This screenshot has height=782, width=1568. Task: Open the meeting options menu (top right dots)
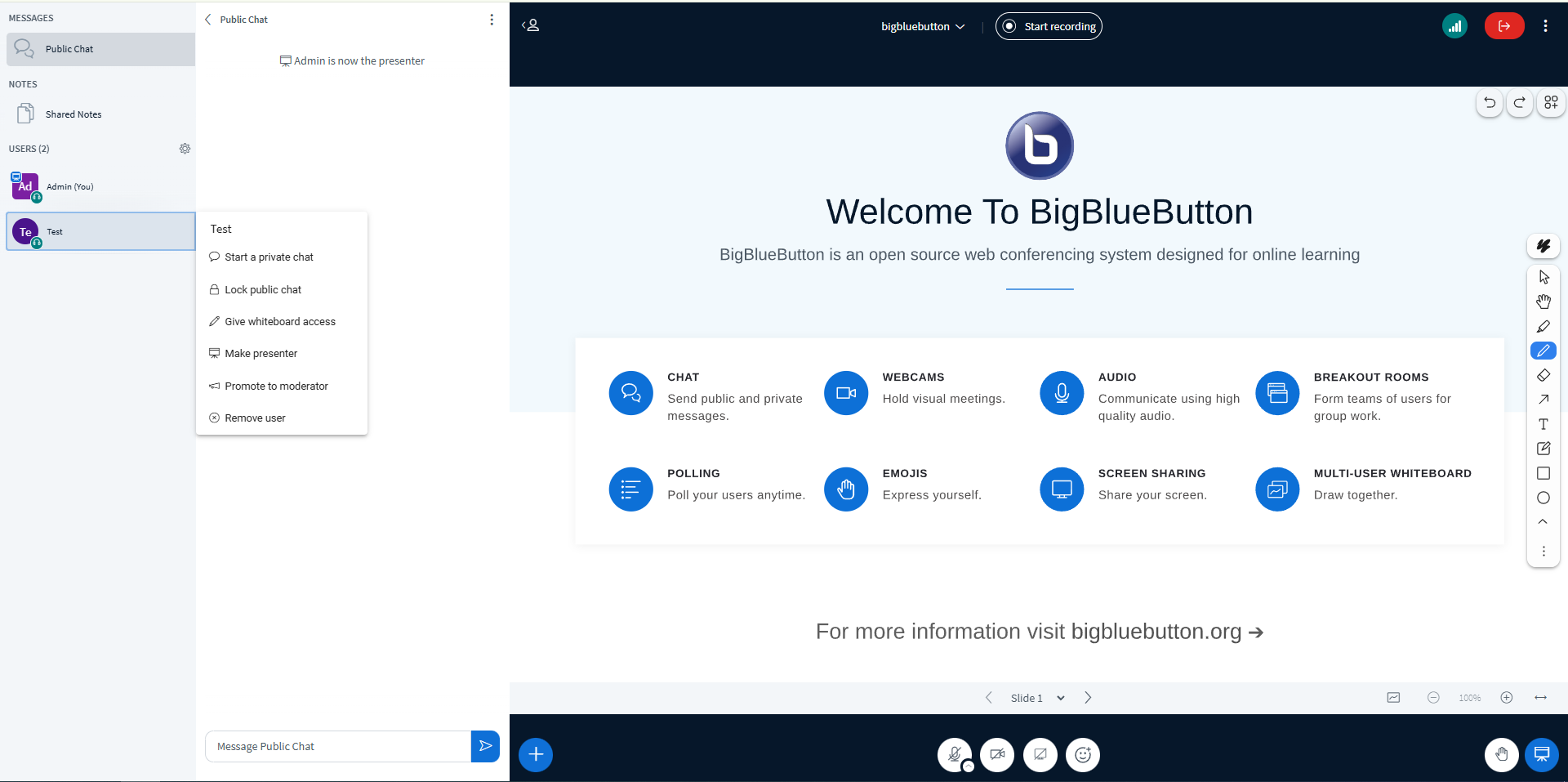(1545, 26)
